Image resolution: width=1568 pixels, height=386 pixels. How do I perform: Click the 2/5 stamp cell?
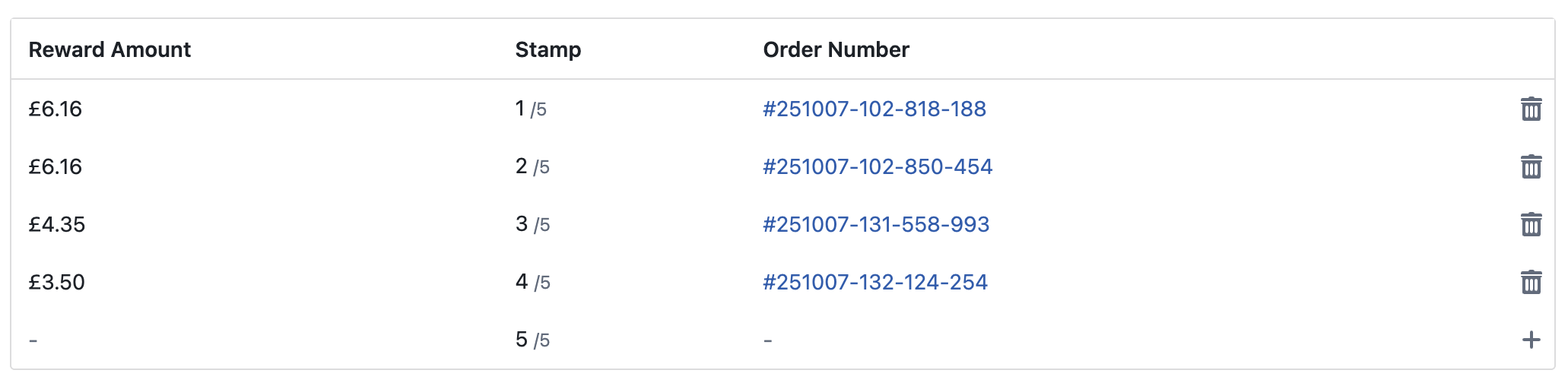[x=532, y=167]
